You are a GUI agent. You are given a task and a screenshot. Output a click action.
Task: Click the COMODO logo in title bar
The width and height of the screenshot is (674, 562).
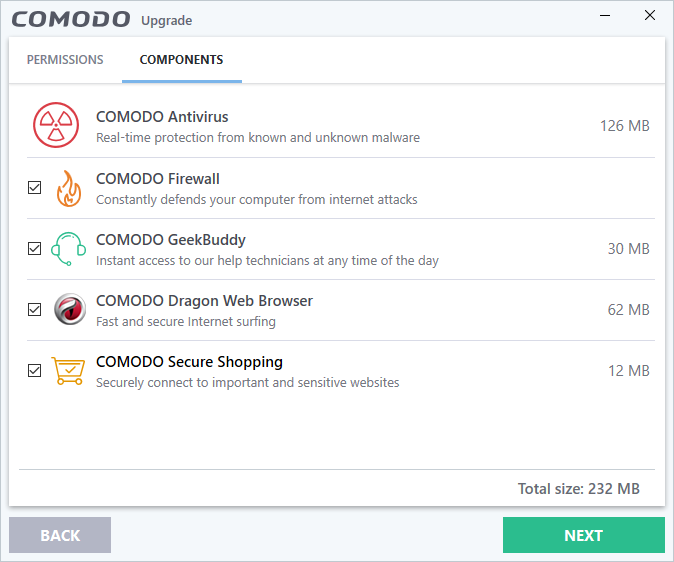(x=70, y=20)
